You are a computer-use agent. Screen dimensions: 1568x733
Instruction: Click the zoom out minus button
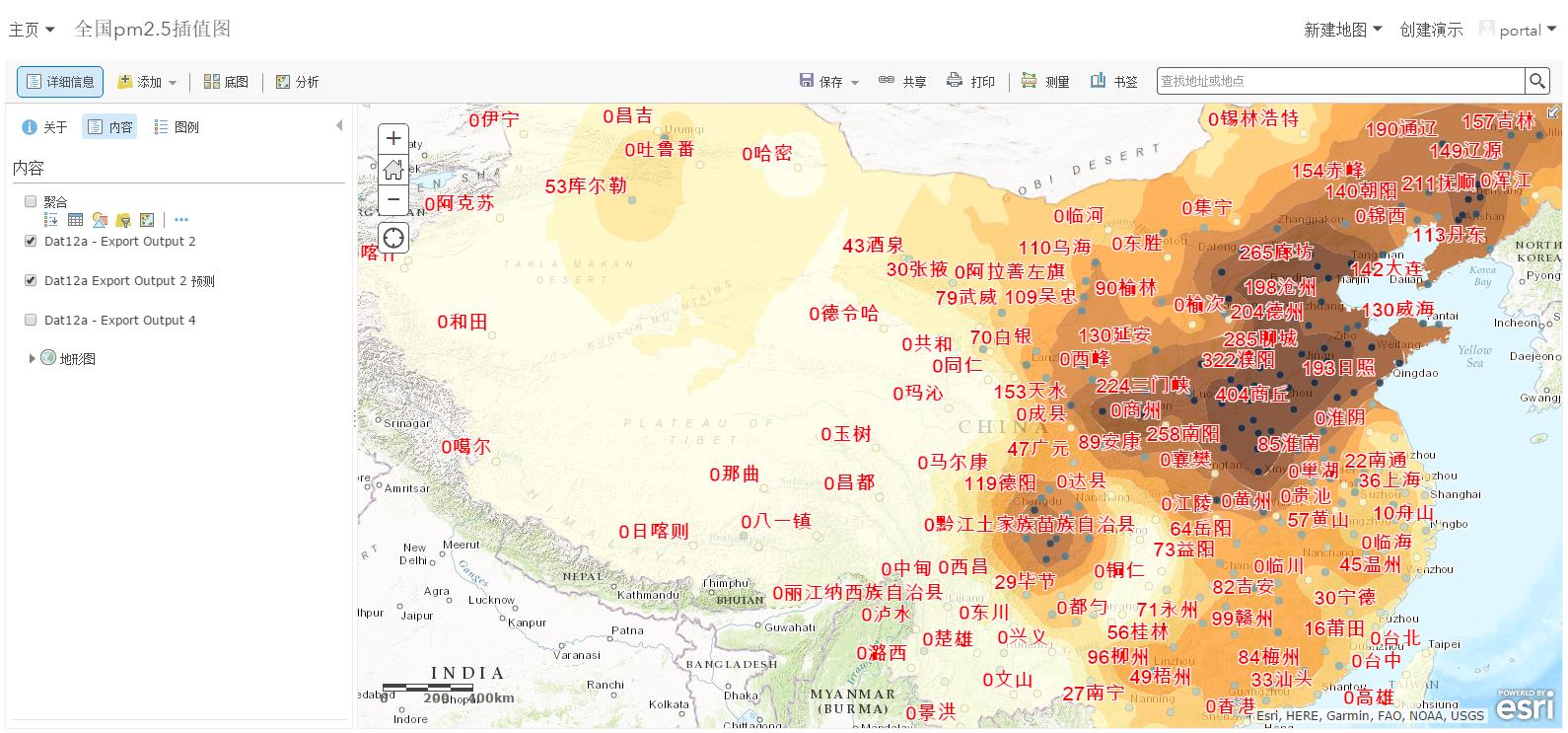pos(393,199)
